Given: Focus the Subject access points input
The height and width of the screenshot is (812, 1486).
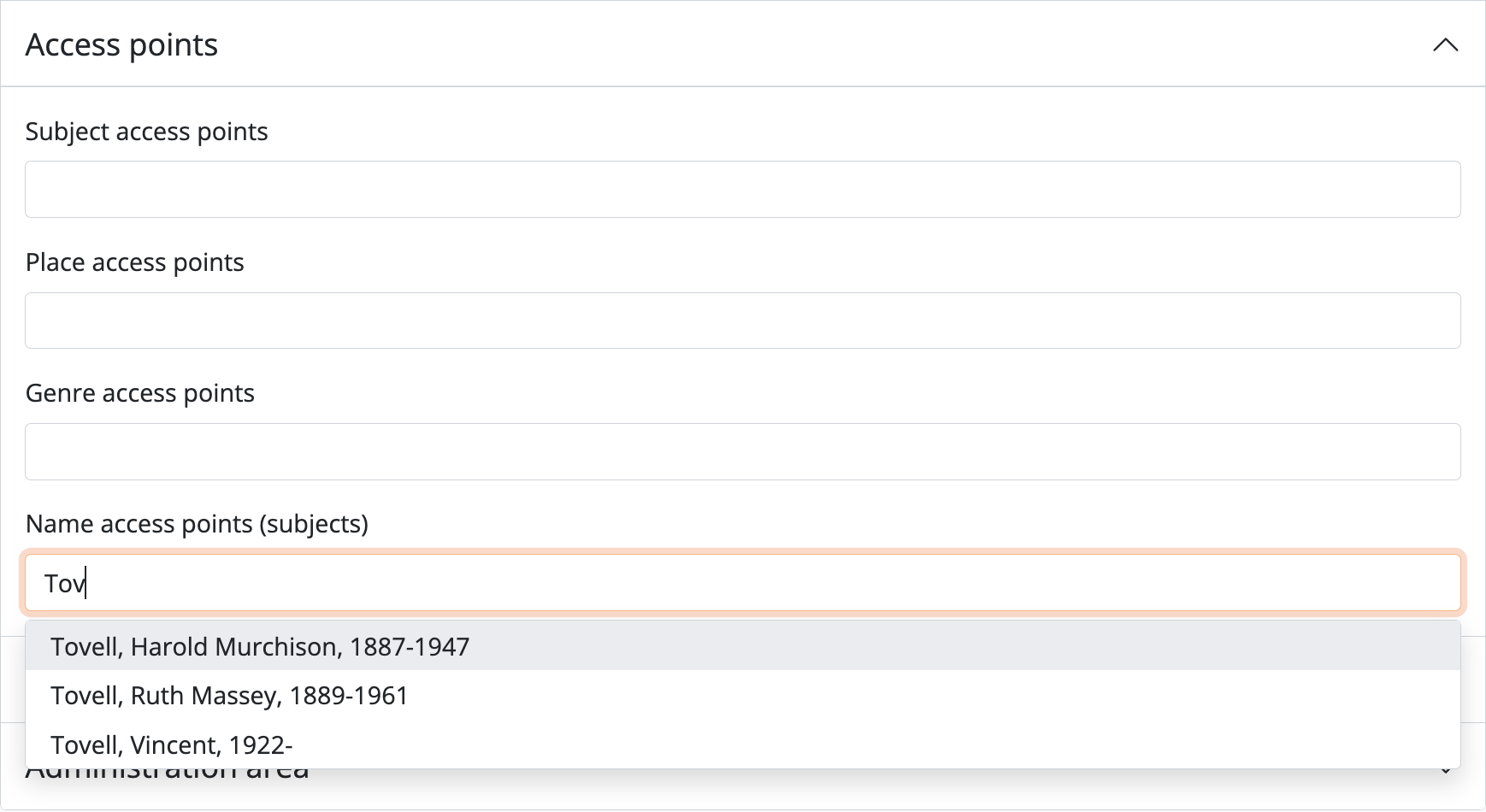Looking at the screenshot, I should coord(742,189).
